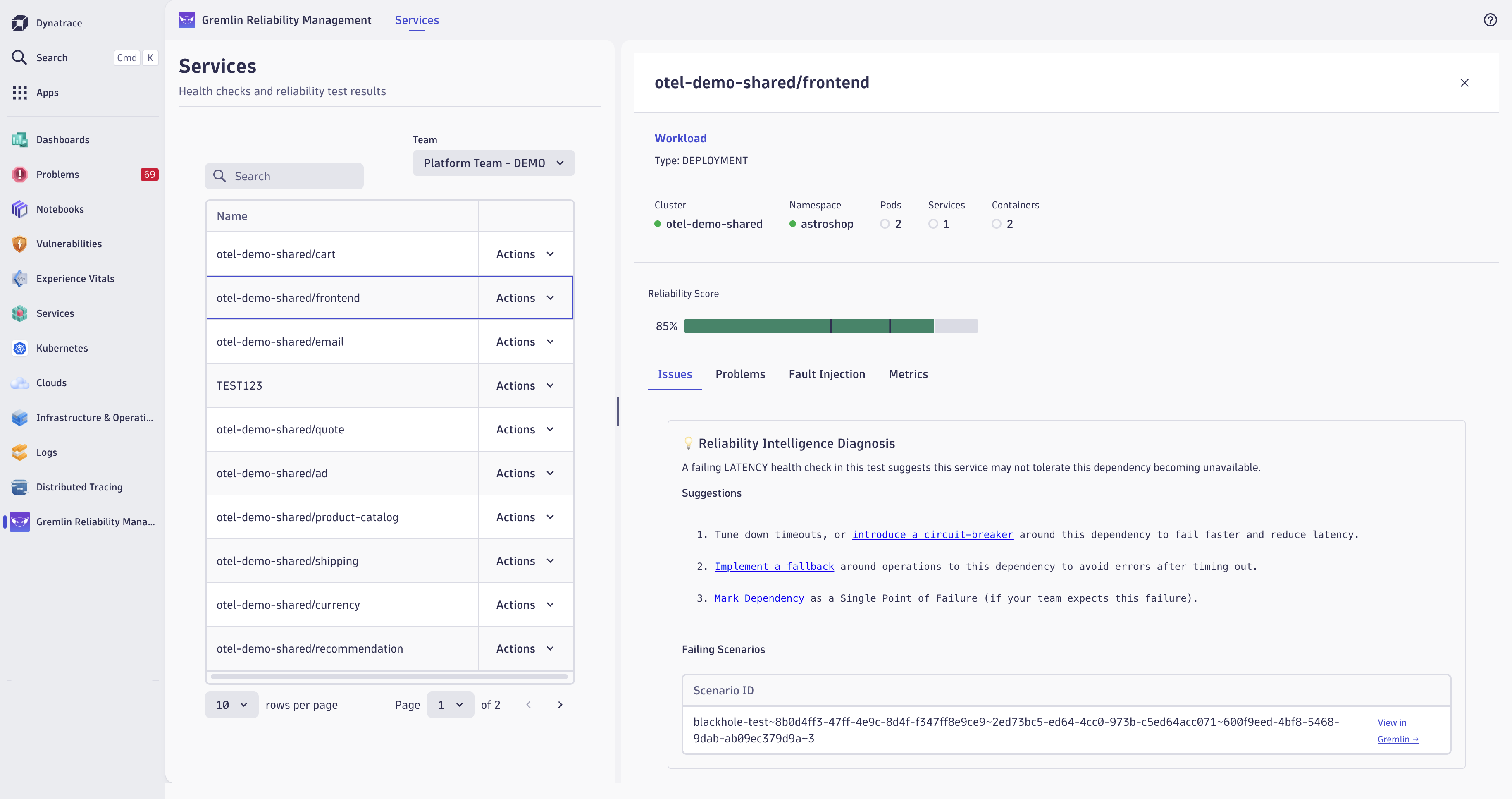
Task: Expand Actions for otel-demo-shared/currency
Action: (x=525, y=605)
